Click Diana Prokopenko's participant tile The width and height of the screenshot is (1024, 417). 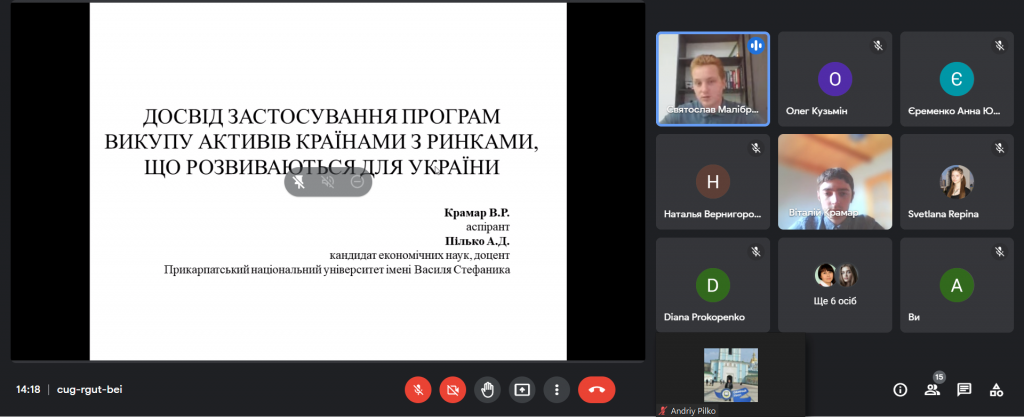point(712,284)
